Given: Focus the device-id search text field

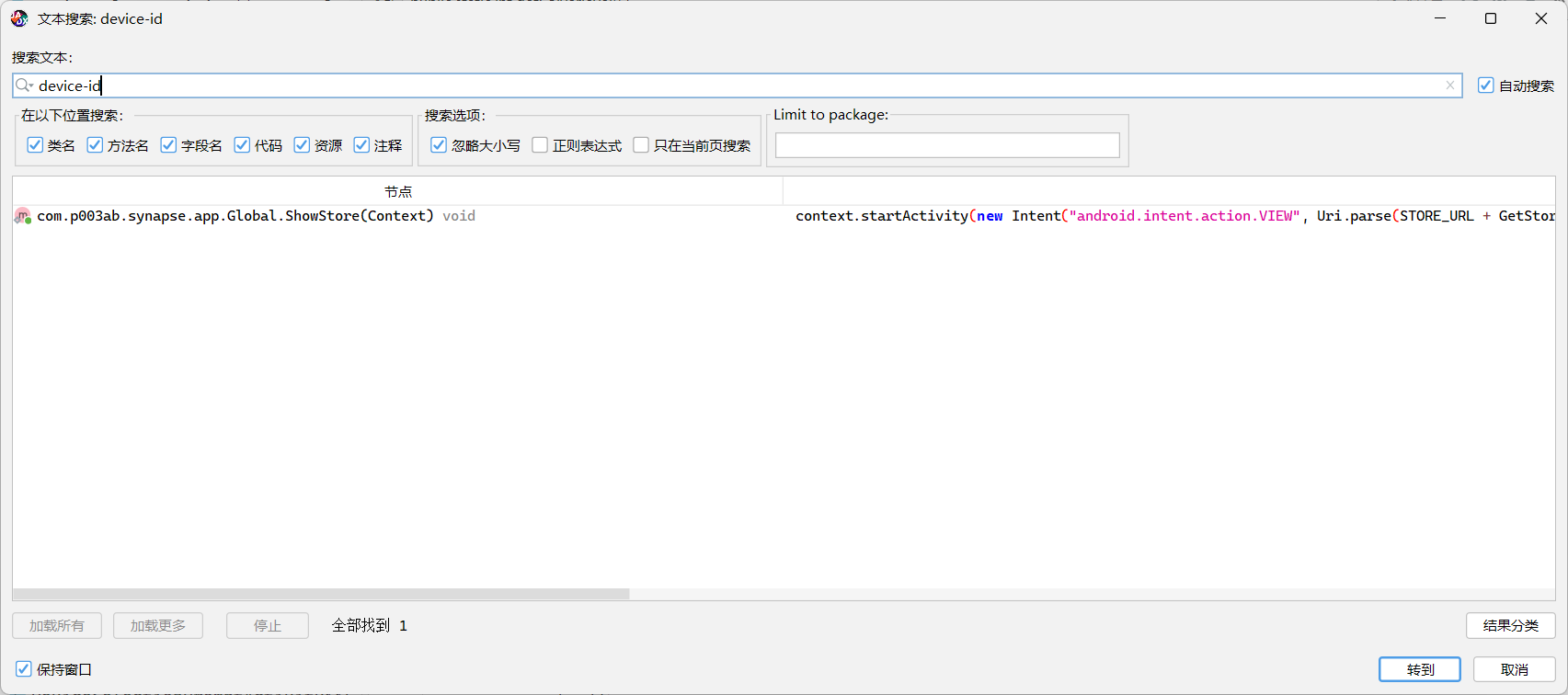Looking at the screenshot, I should 738,85.
